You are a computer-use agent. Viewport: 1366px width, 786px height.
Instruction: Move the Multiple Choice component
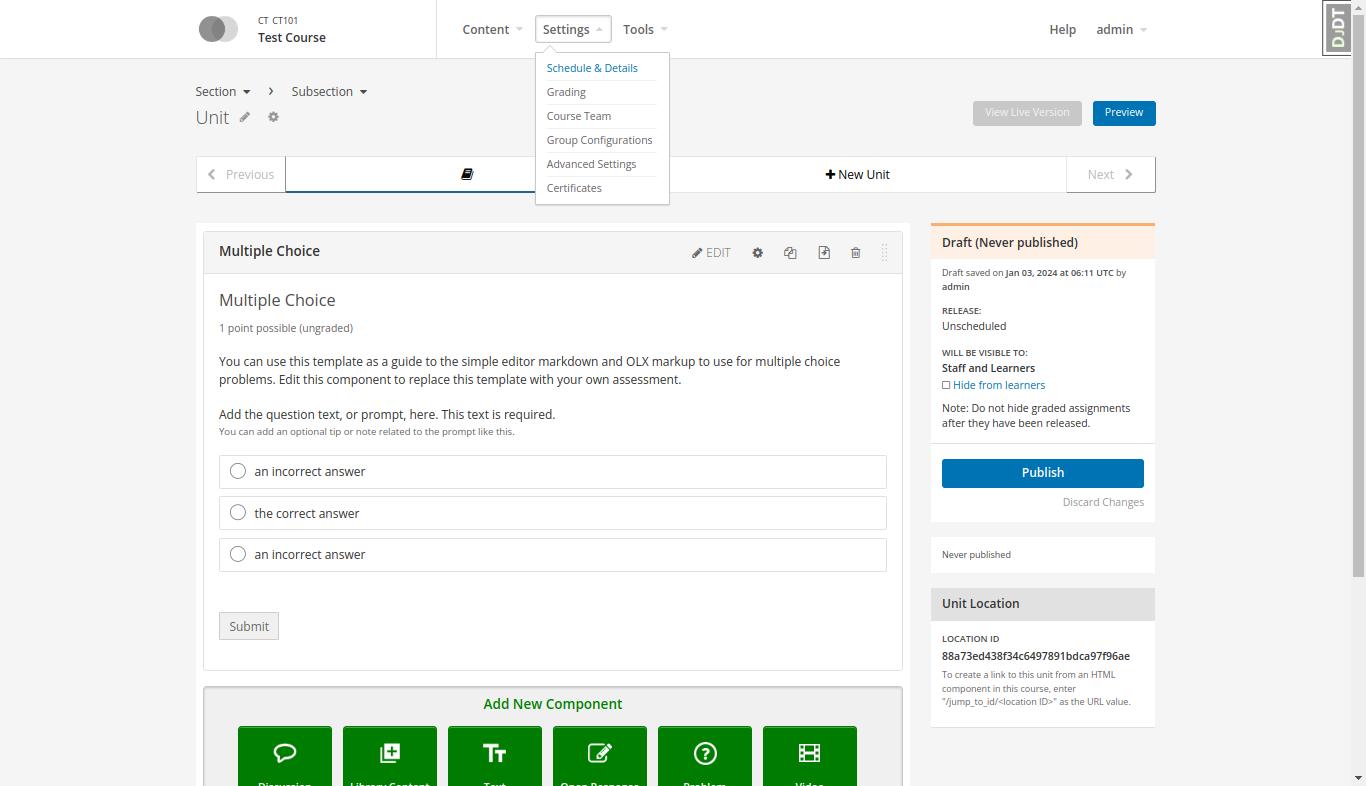coord(823,253)
